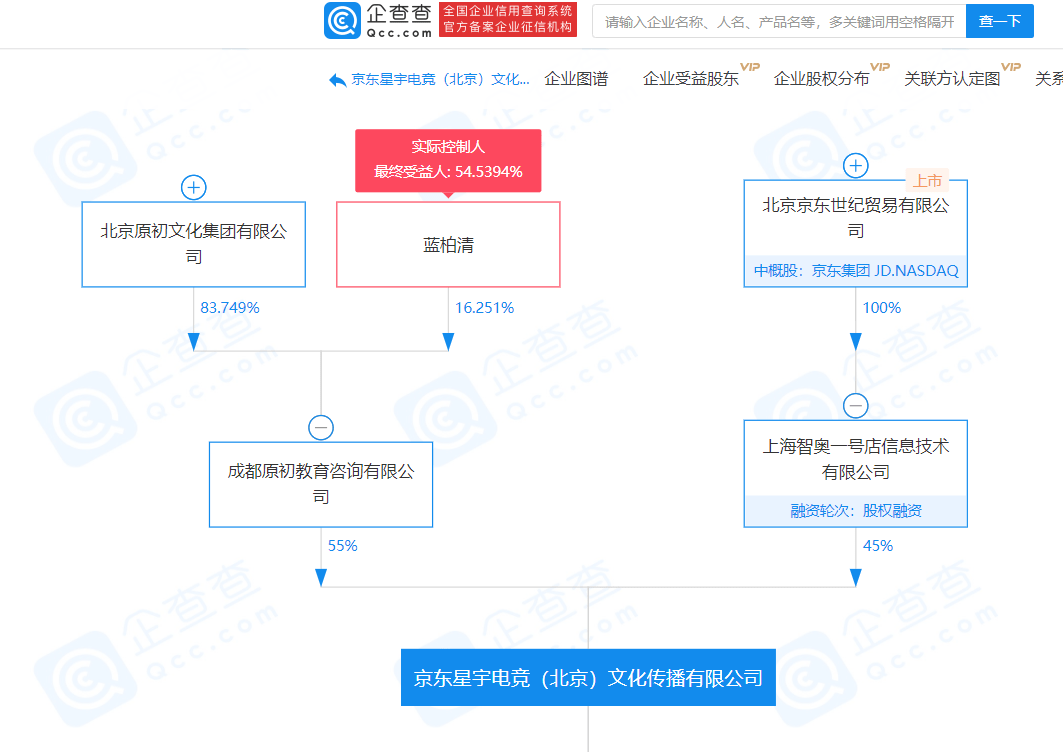Click VIP badge beside 企业受益股东
This screenshot has height=752, width=1063.
pyautogui.click(x=750, y=66)
